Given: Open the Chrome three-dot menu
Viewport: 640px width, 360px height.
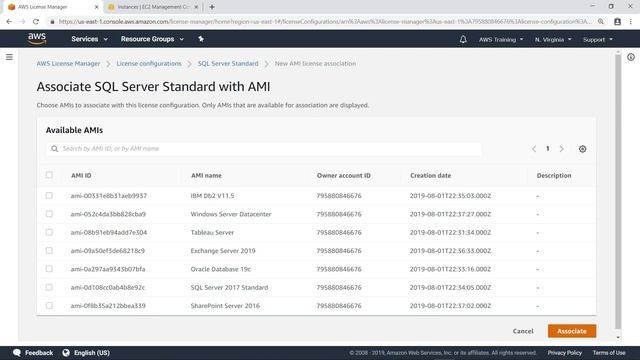Looking at the screenshot, I should [x=631, y=22].
